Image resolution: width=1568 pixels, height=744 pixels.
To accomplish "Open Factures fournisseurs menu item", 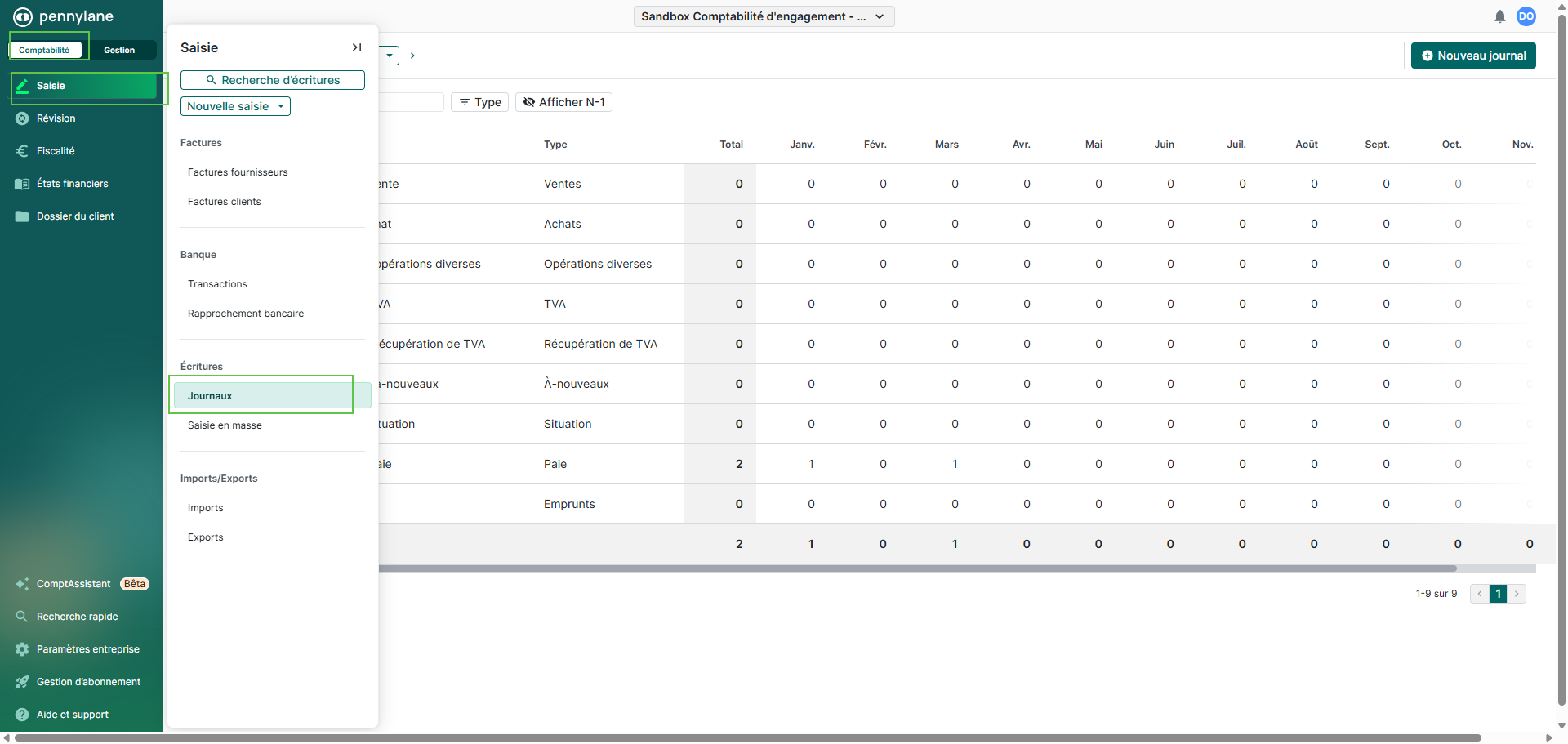I will tap(238, 172).
